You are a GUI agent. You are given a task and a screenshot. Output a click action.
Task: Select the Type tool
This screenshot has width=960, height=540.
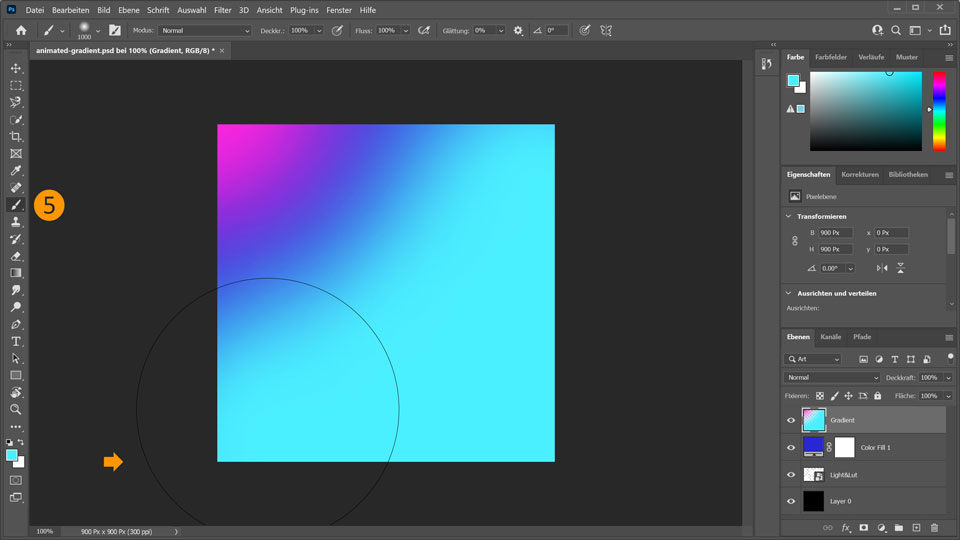(16, 341)
